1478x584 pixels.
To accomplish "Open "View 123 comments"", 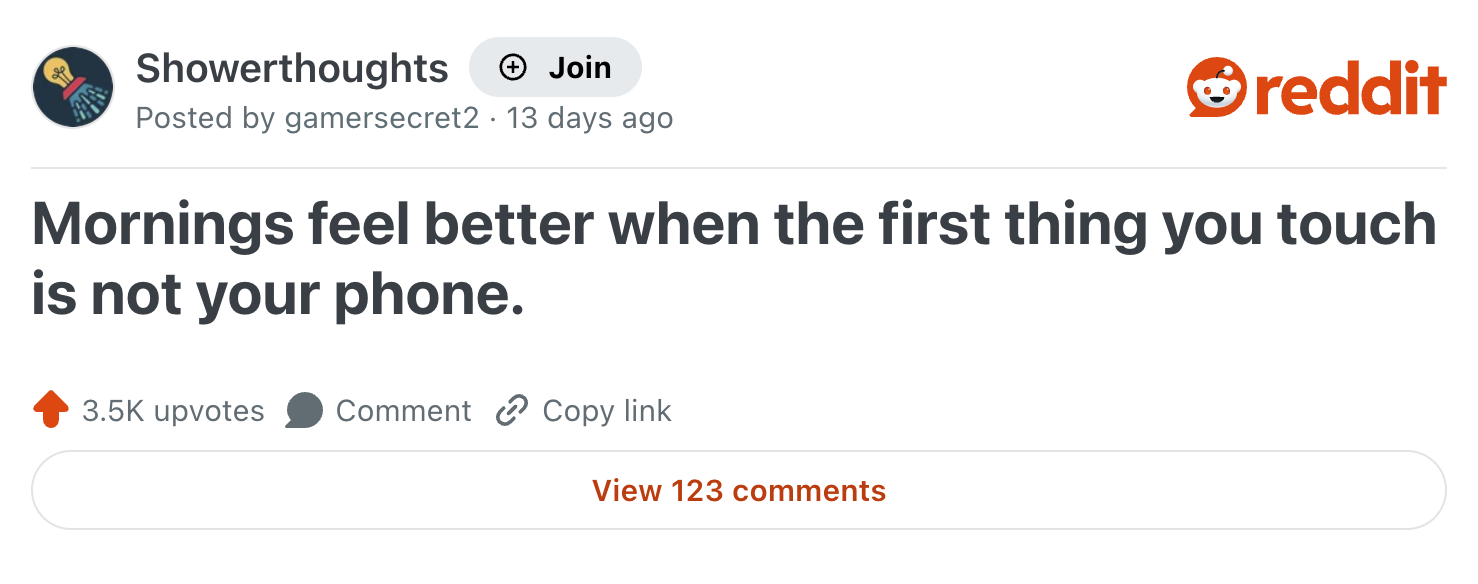I will pyautogui.click(x=739, y=491).
